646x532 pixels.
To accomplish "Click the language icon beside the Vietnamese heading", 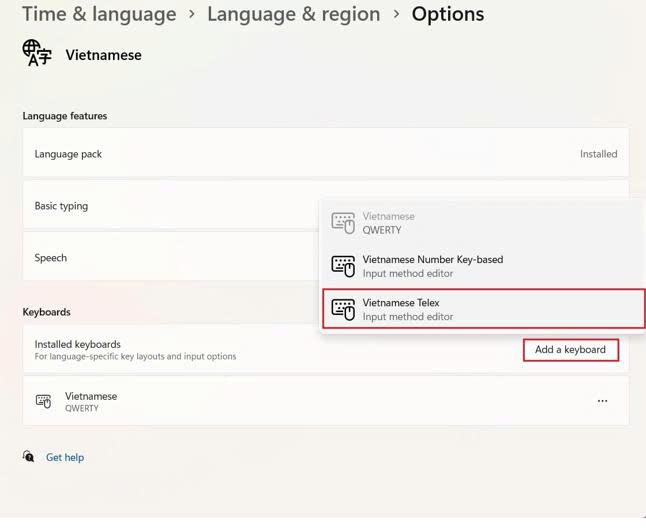I will tap(37, 54).
